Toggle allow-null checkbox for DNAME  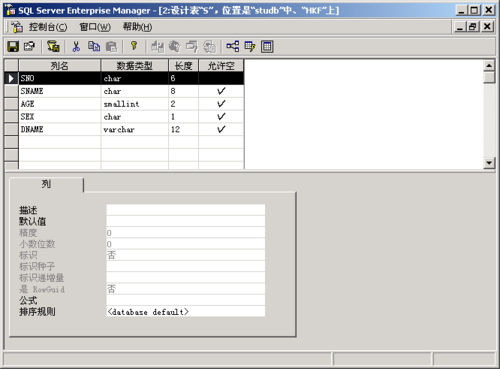point(221,129)
